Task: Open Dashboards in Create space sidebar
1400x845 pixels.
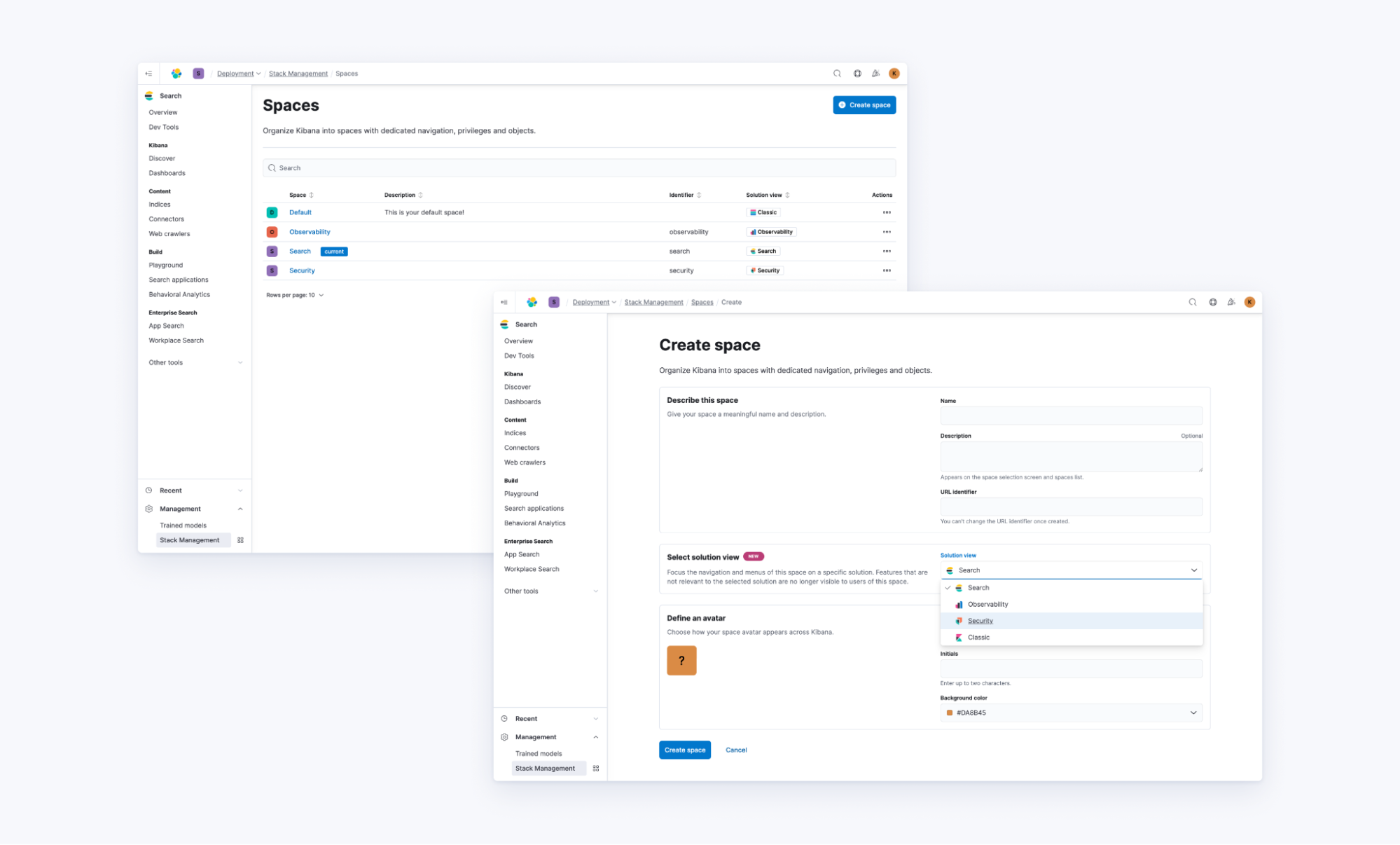Action: tap(522, 402)
